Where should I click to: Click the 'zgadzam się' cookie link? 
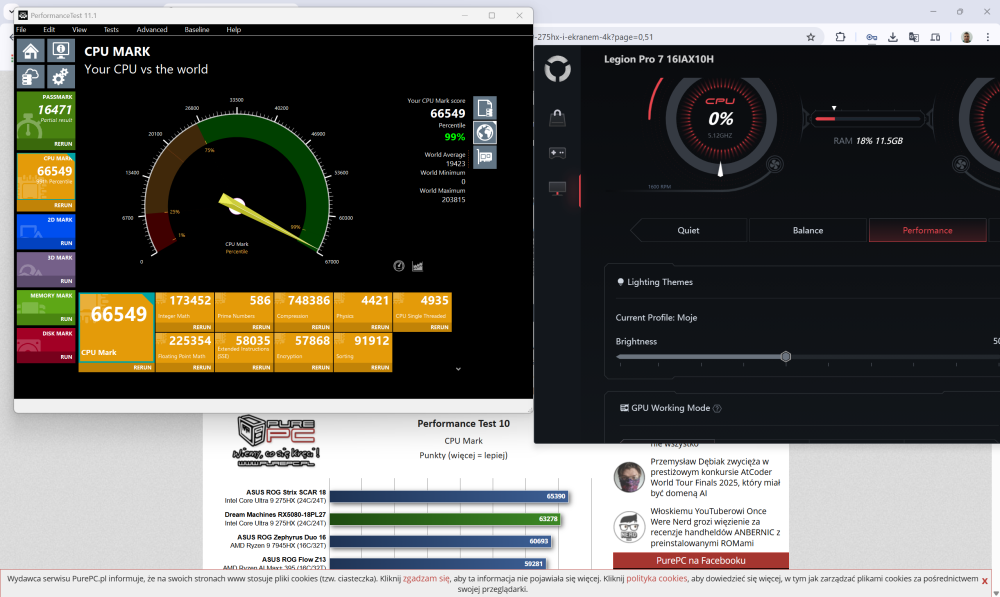pos(426,578)
